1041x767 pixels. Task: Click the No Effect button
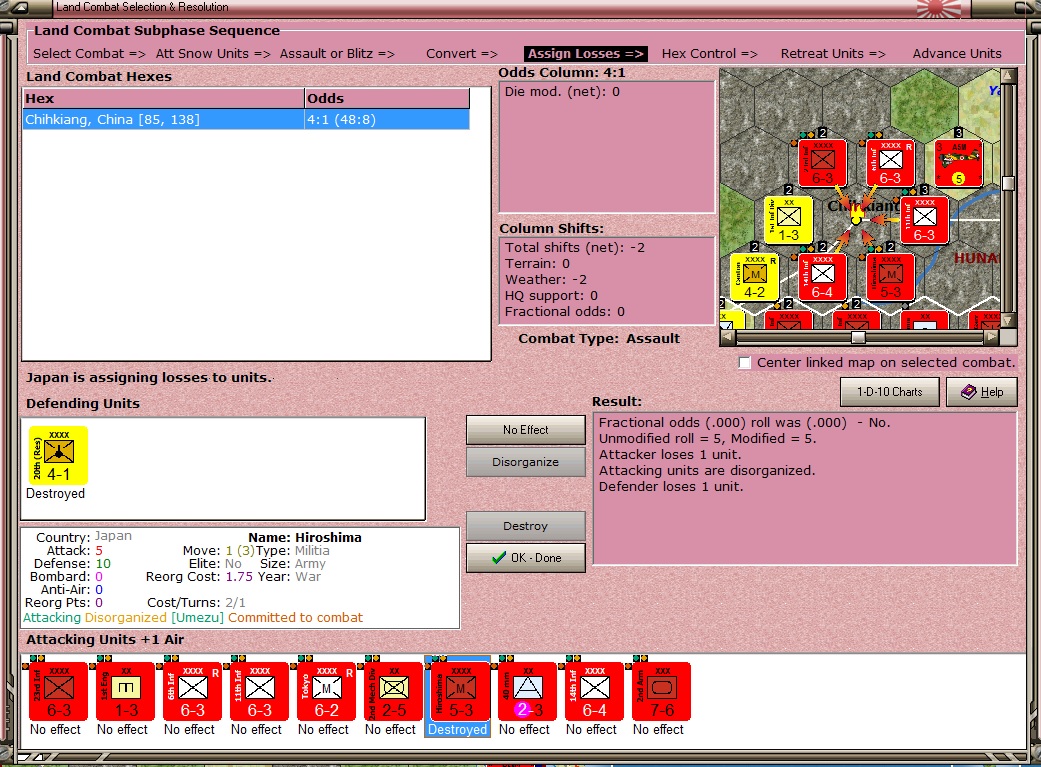coord(526,430)
